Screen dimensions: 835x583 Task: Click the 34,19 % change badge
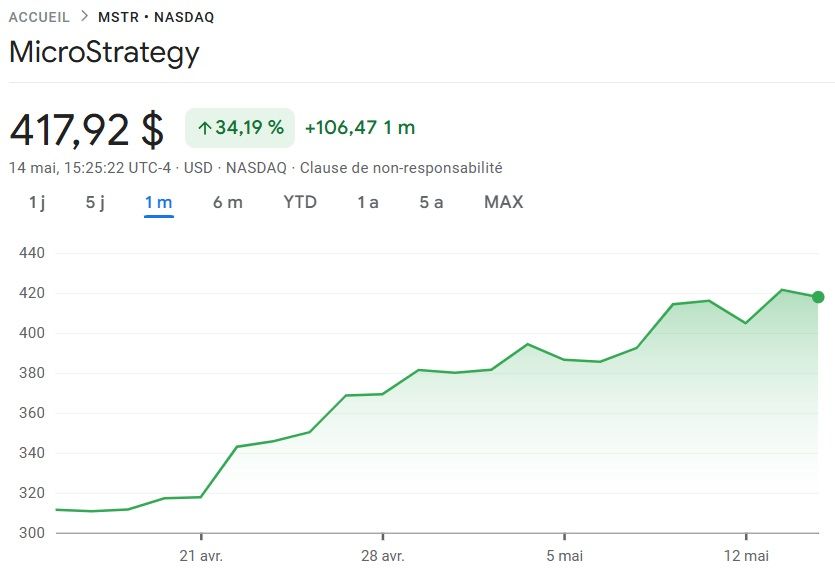point(240,128)
